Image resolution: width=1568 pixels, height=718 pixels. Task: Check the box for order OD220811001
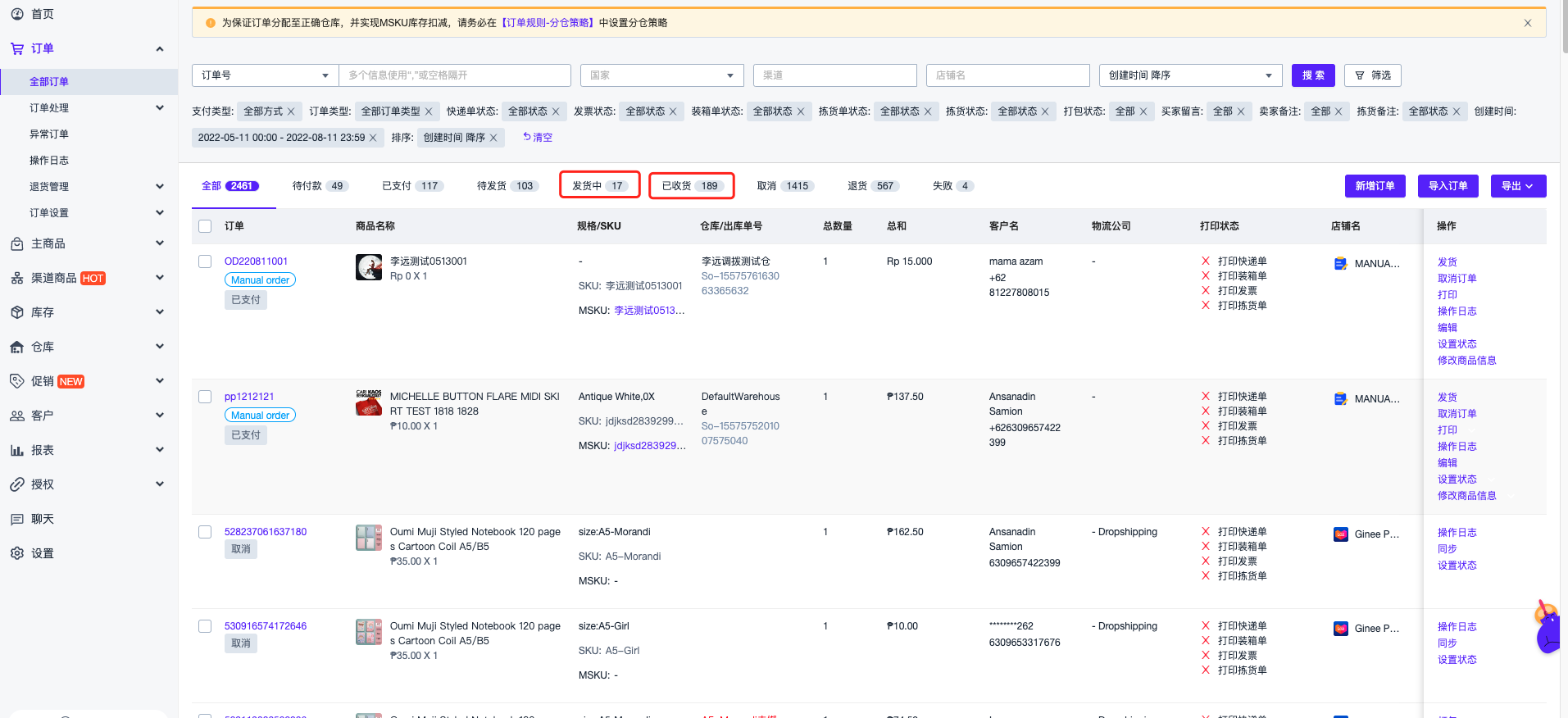(205, 261)
